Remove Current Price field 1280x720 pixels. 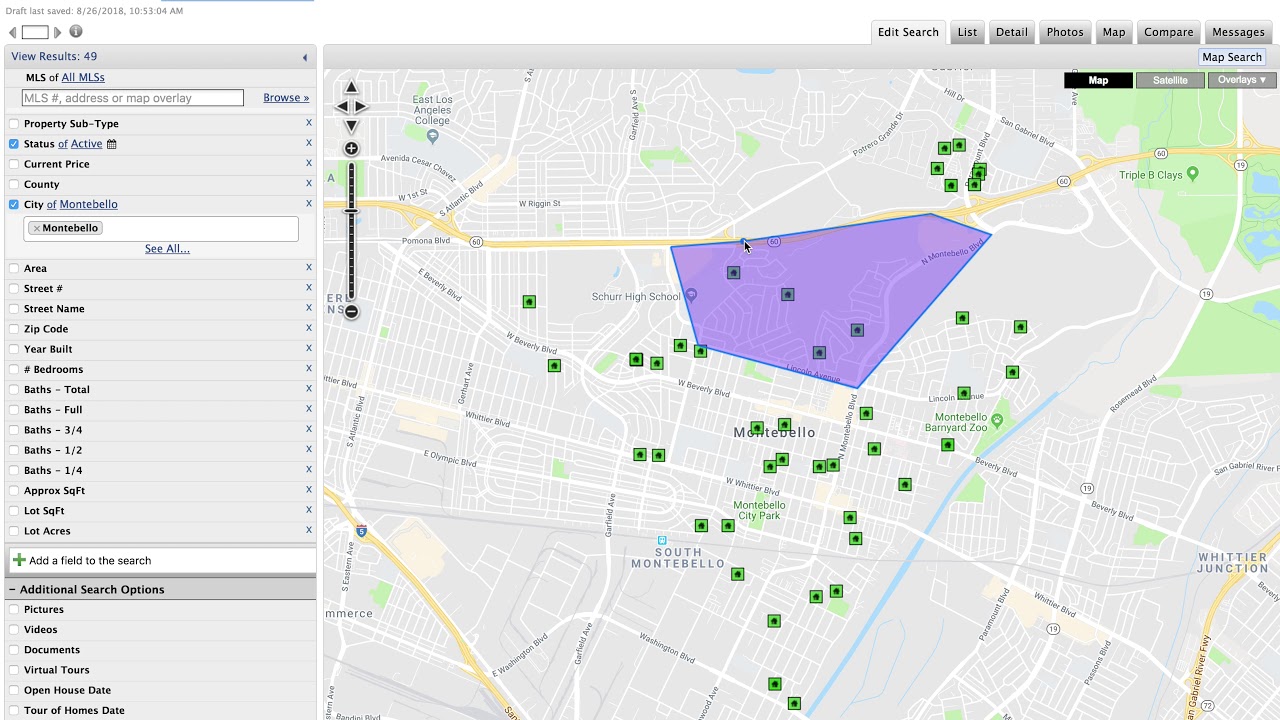(308, 163)
